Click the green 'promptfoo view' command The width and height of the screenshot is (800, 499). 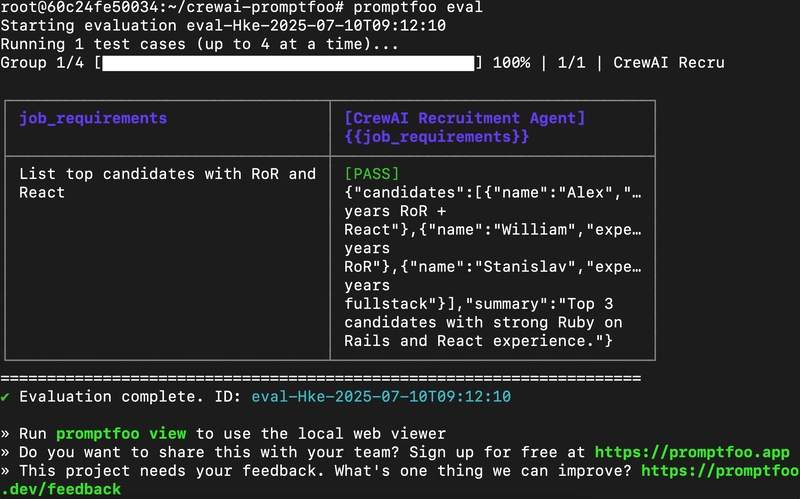click(121, 434)
